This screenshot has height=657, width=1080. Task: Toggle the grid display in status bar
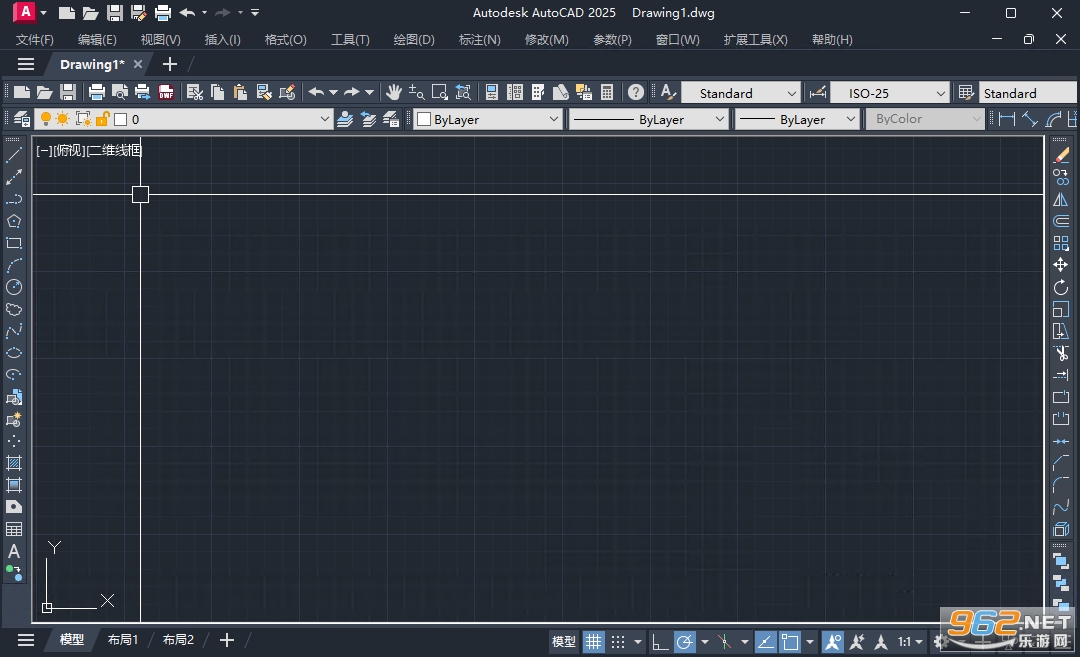593,642
